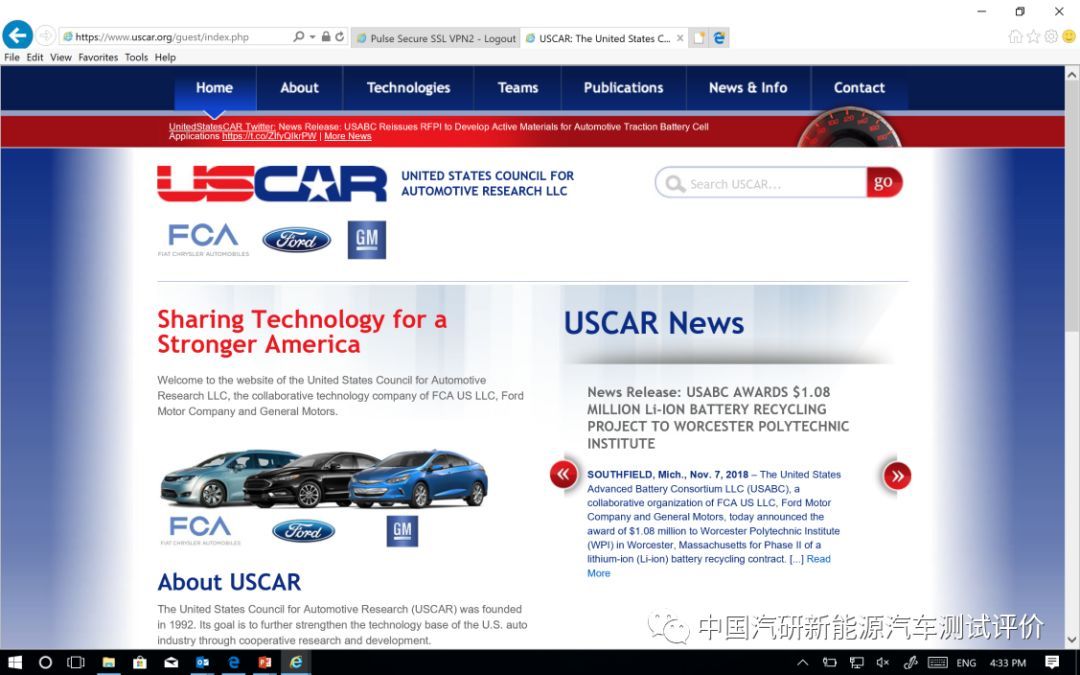Open Cortana circle on the taskbar
Screen dimensions: 1080x675
coord(45,662)
